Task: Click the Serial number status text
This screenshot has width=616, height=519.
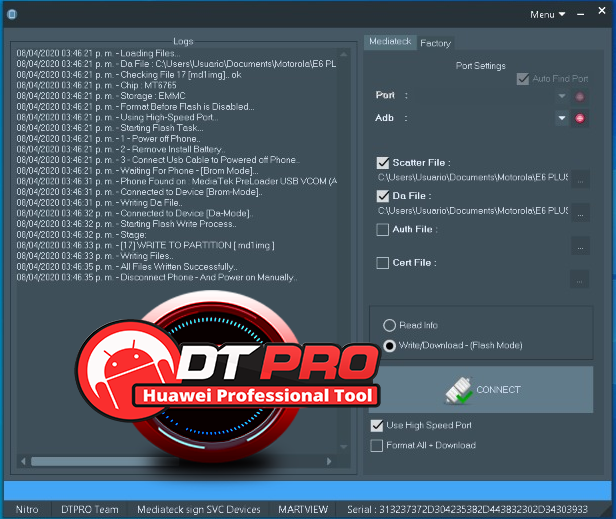Action: click(x=467, y=510)
